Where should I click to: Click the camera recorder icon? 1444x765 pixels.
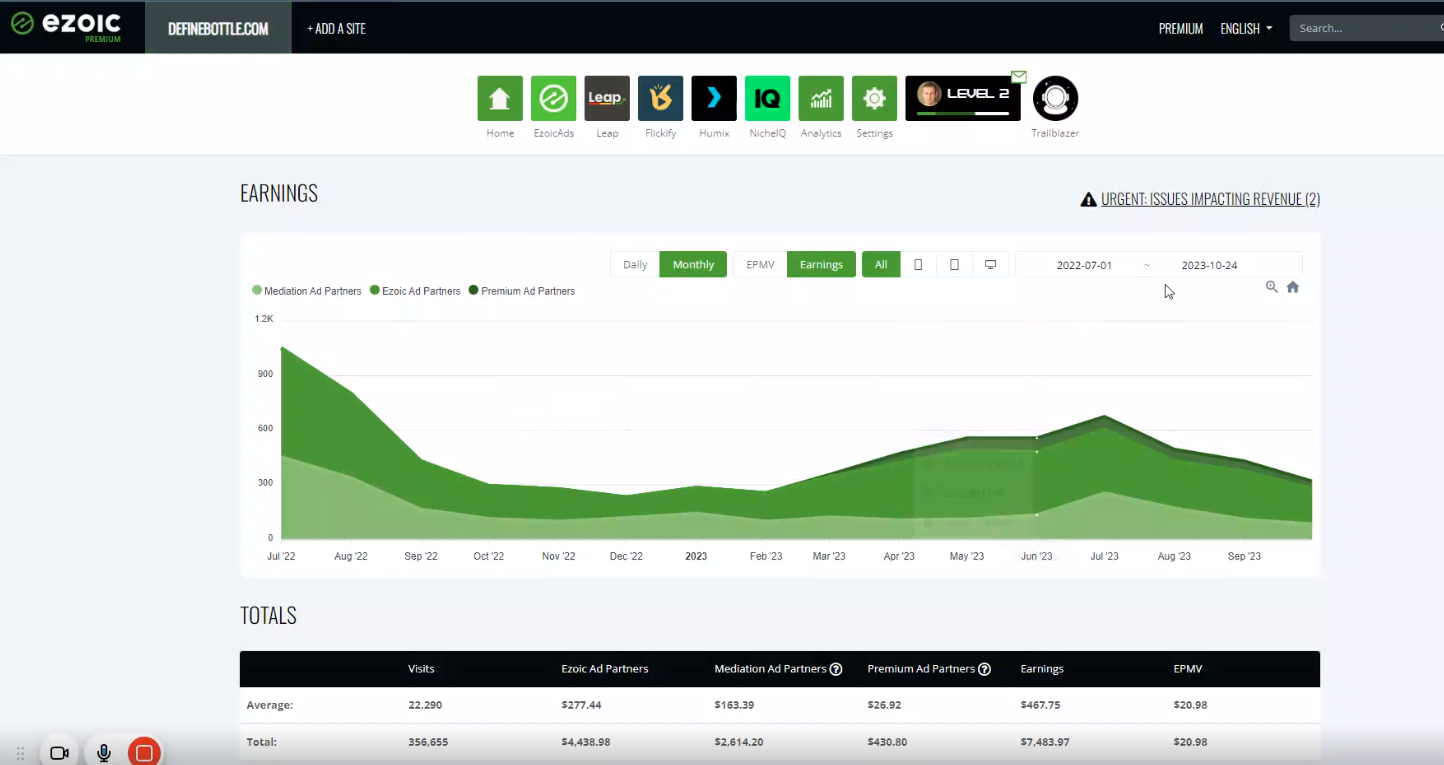tap(59, 753)
